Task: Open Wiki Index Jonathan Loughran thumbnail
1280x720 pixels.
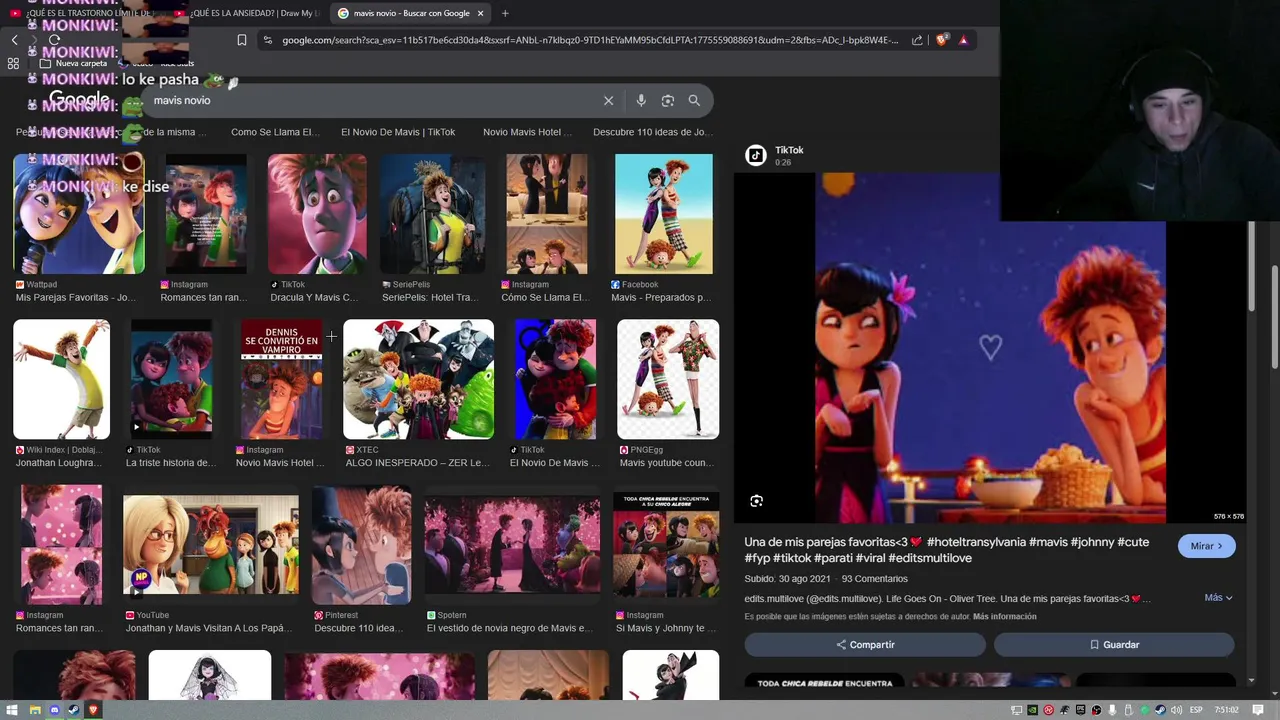Action: 61,379
